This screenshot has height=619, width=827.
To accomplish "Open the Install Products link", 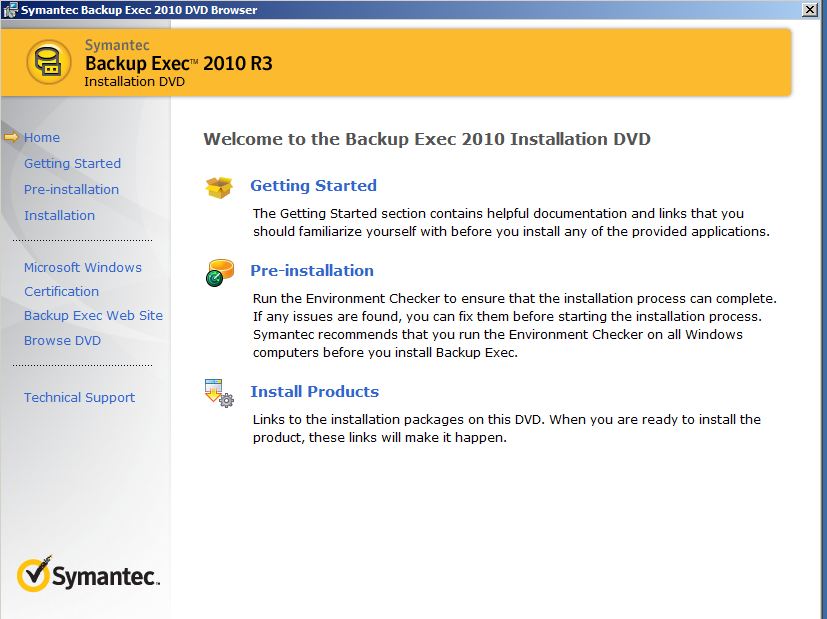I will pos(315,391).
